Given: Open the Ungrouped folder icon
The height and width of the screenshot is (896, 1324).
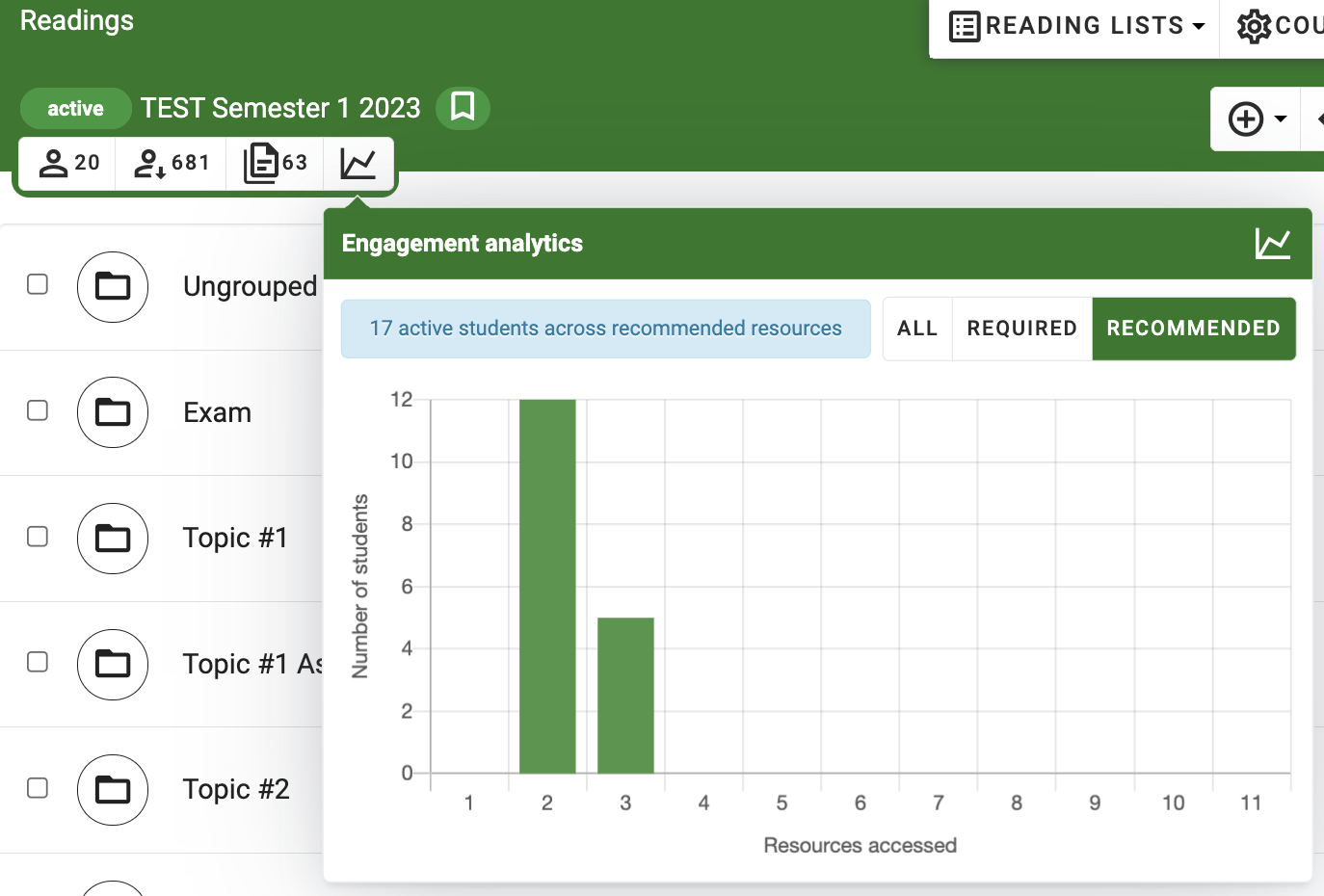Looking at the screenshot, I should pos(113,286).
